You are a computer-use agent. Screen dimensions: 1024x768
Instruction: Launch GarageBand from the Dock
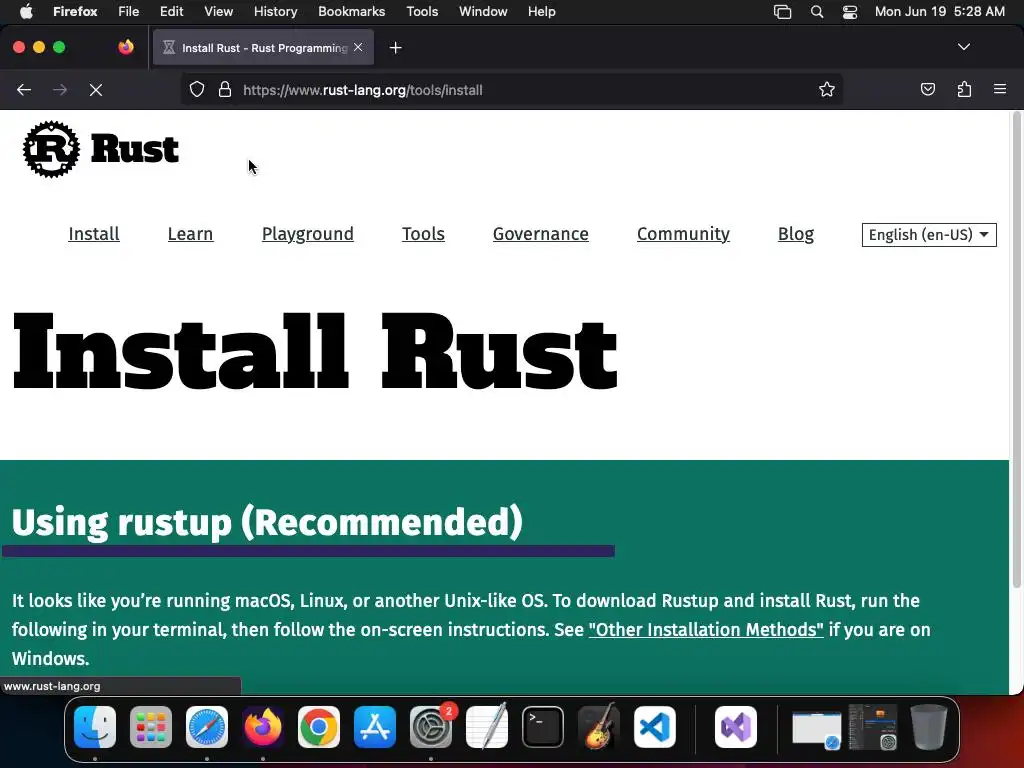[x=599, y=727]
